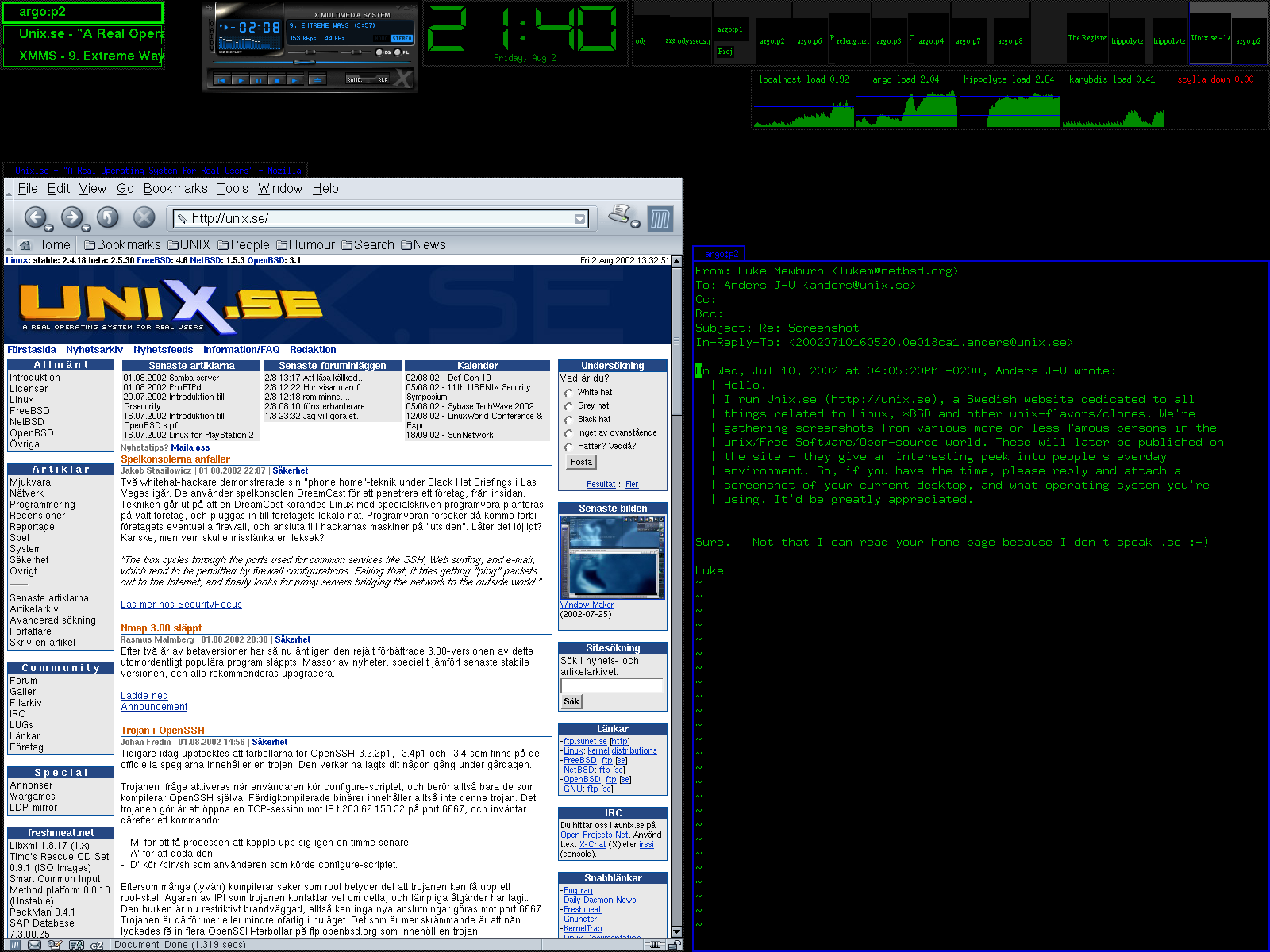Select 'Grey hat' poll option
Image resolution: width=1270 pixels, height=952 pixels.
click(x=569, y=406)
